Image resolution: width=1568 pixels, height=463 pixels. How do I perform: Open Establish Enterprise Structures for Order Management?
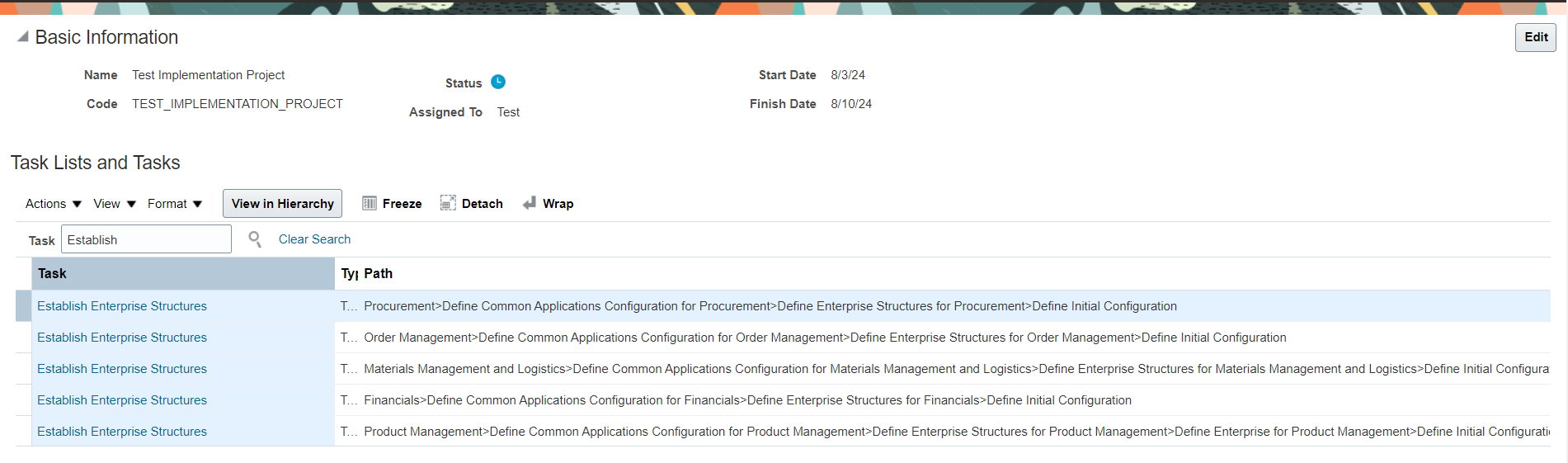(x=122, y=338)
